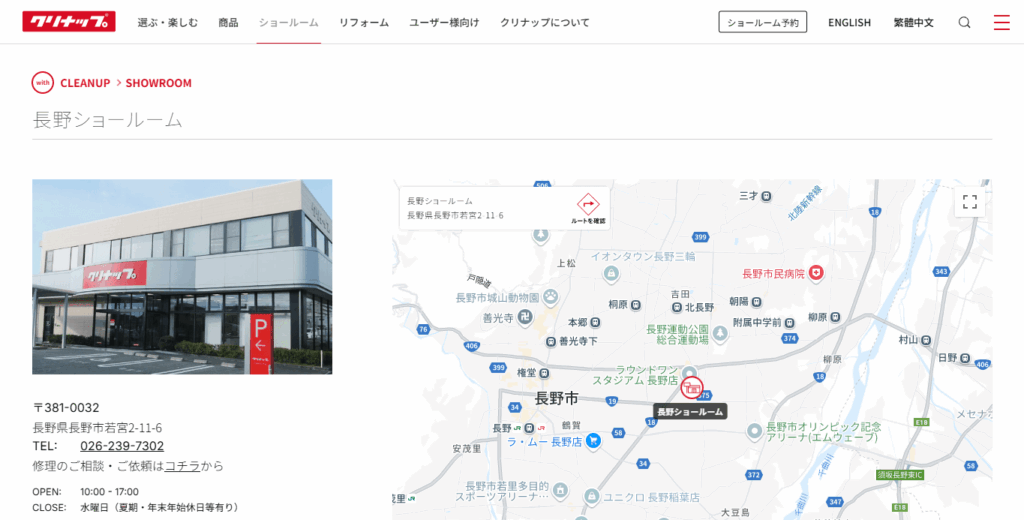Open the リフォーム menu
The height and width of the screenshot is (520, 1024).
pyautogui.click(x=364, y=22)
